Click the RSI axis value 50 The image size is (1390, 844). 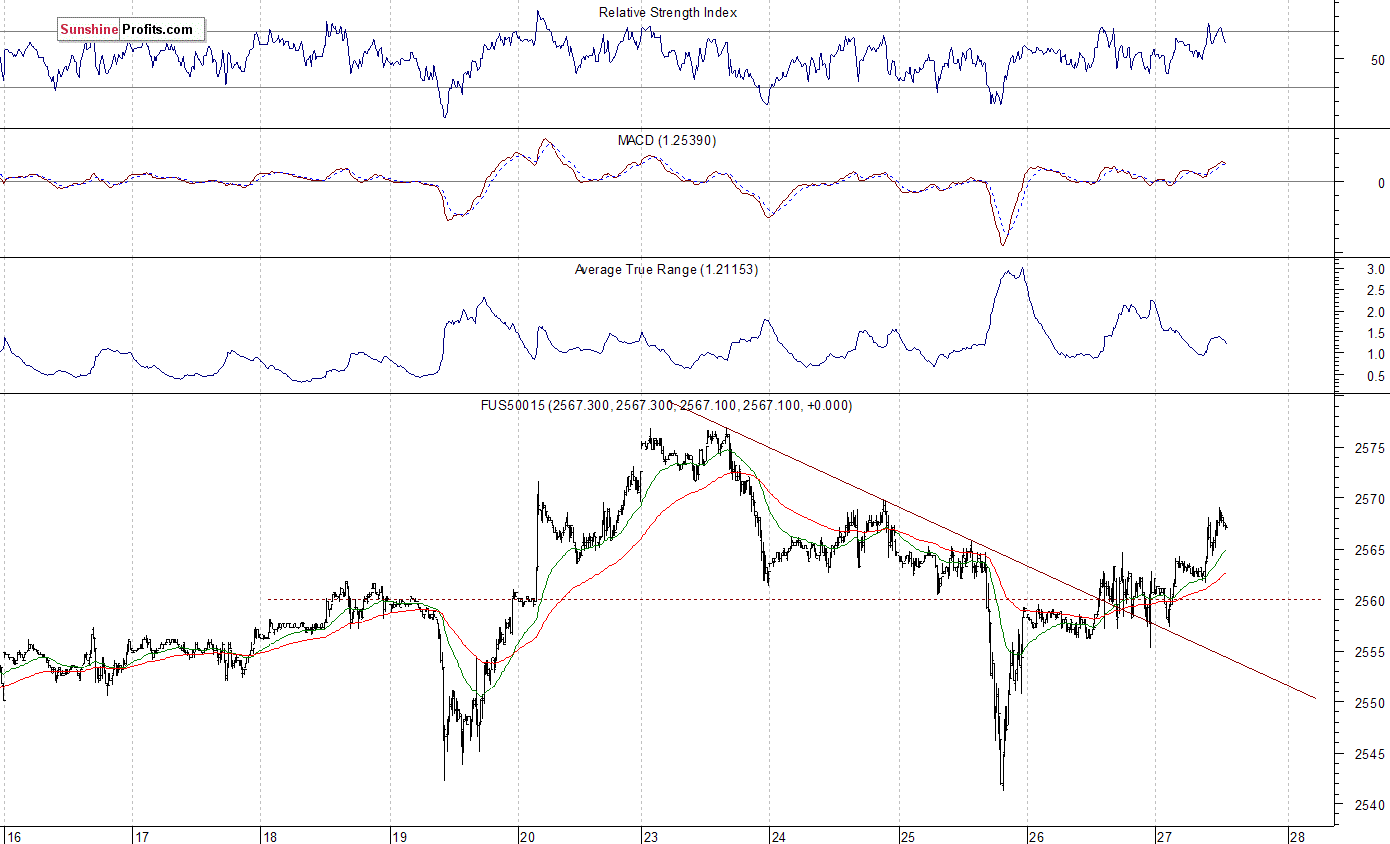1378,60
